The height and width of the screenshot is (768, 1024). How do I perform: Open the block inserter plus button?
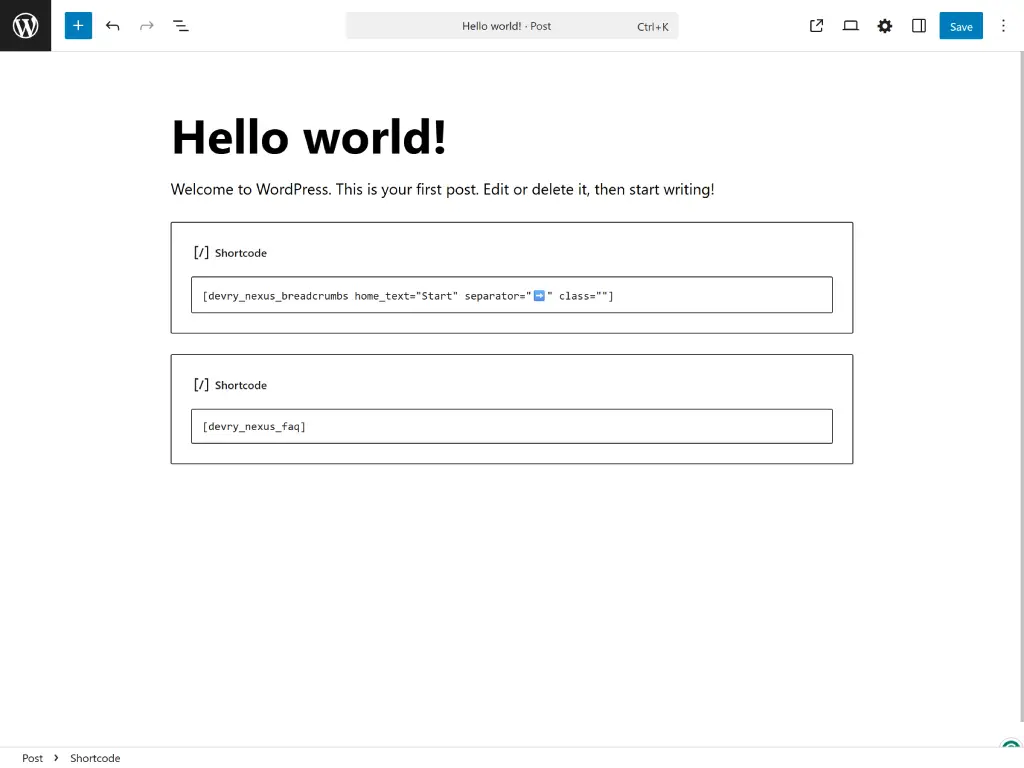[x=78, y=26]
